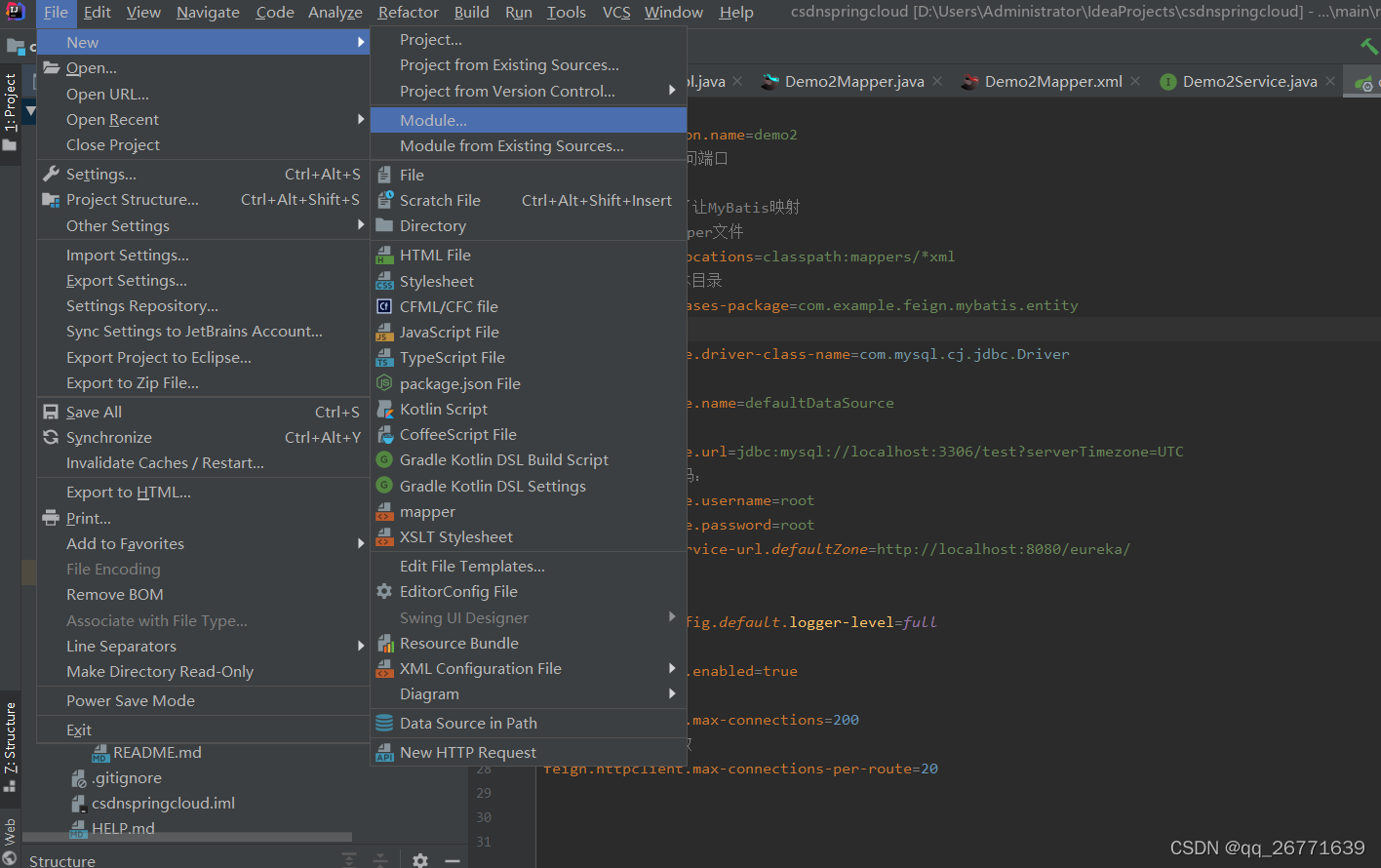Choose Export to Zip File...
The height and width of the screenshot is (868, 1381).
pos(203,382)
